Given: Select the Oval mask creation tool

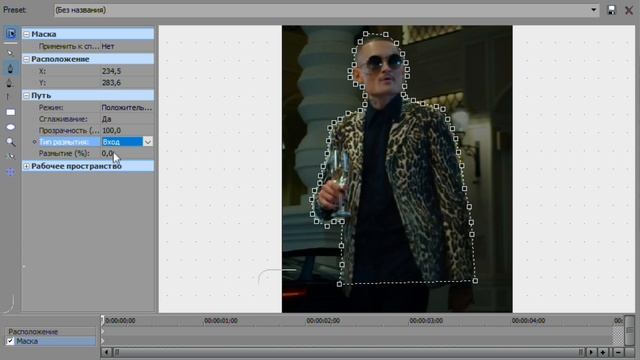Looking at the screenshot, I should (11, 127).
